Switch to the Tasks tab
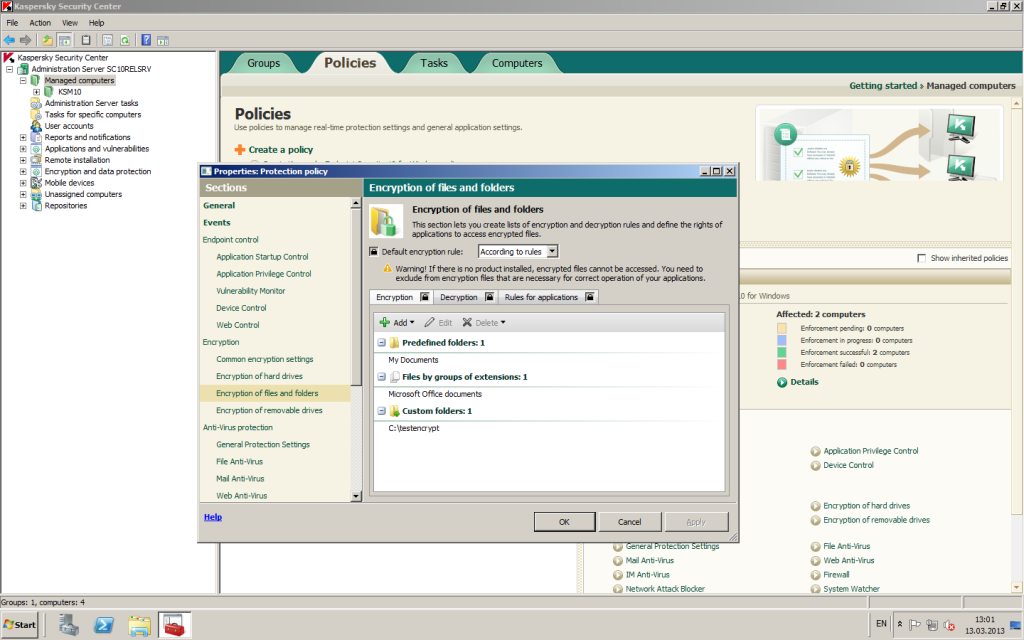 tap(434, 63)
